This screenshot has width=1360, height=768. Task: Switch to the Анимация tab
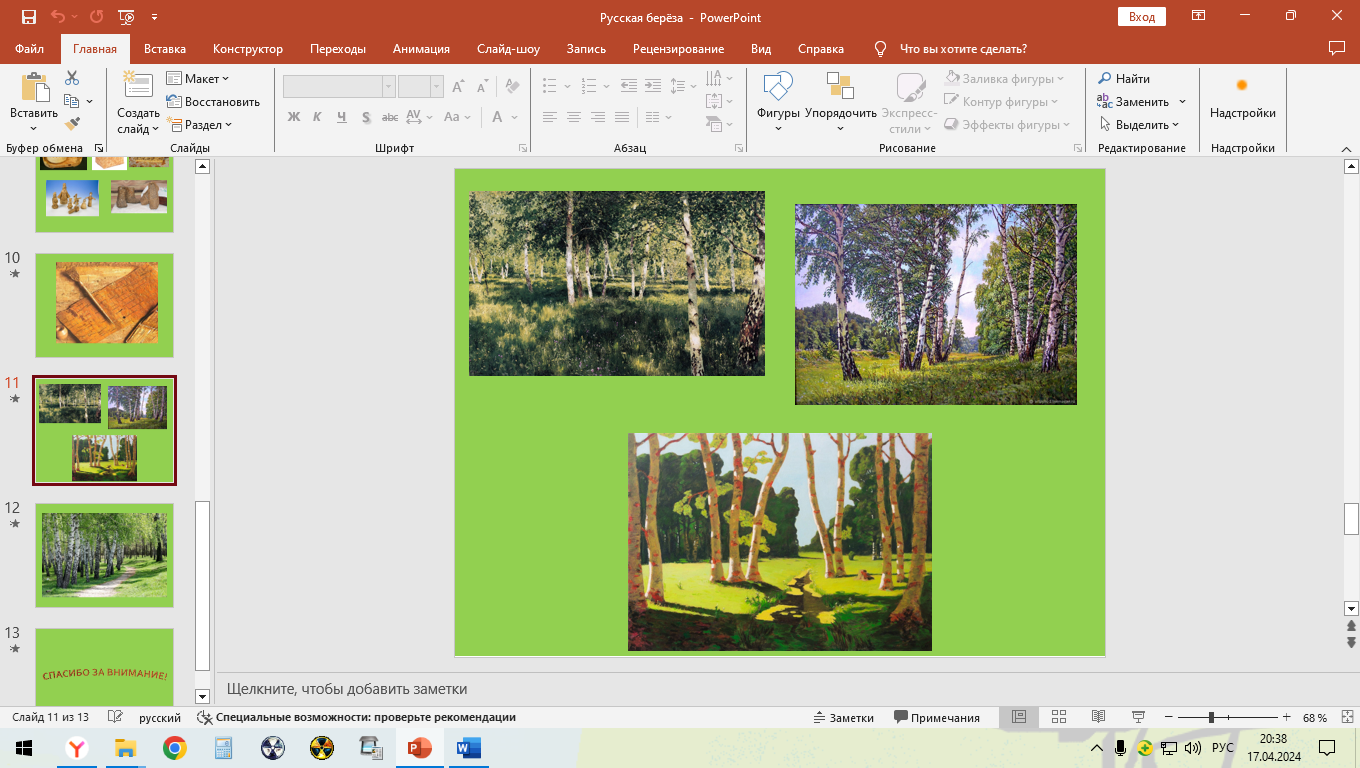click(421, 49)
